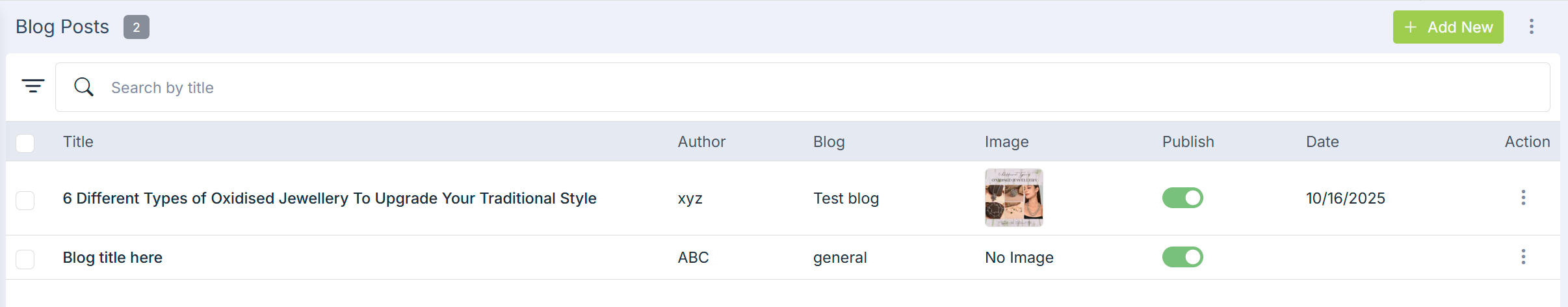Sort by the Date column header

point(1322,142)
